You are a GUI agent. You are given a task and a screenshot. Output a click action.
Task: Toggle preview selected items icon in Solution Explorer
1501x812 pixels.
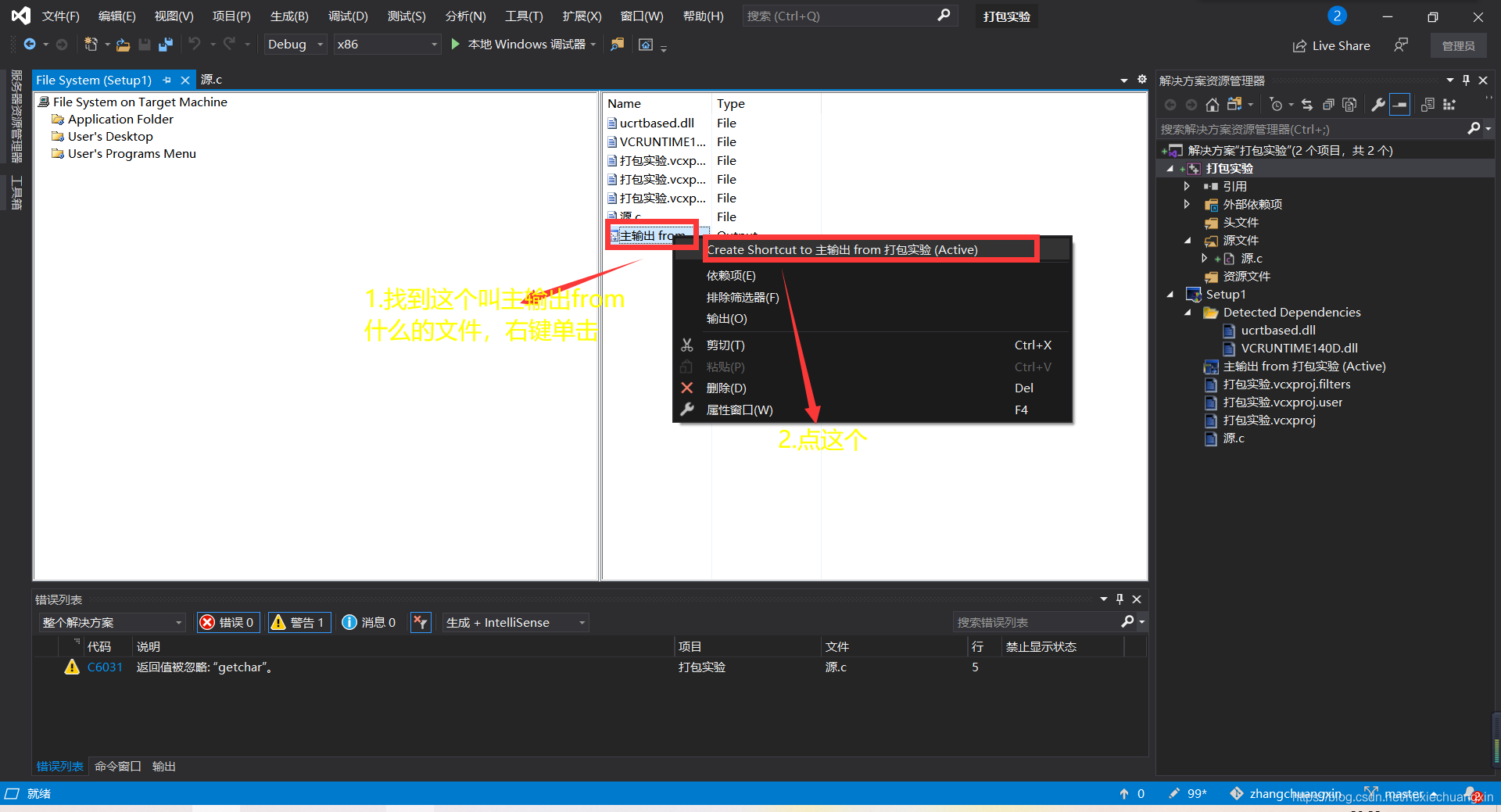[1399, 105]
